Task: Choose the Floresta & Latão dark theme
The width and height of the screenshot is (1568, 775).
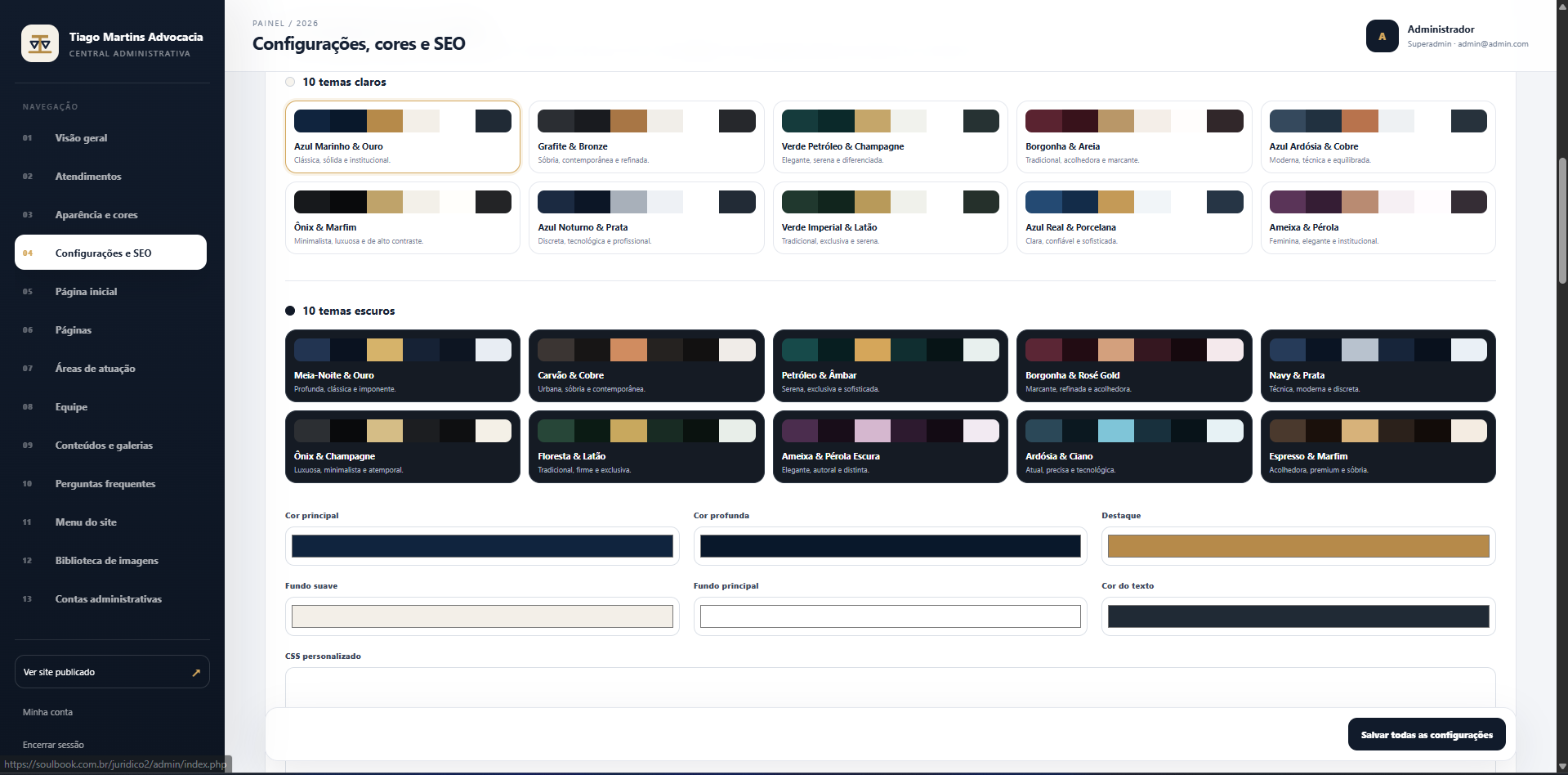Action: 646,447
